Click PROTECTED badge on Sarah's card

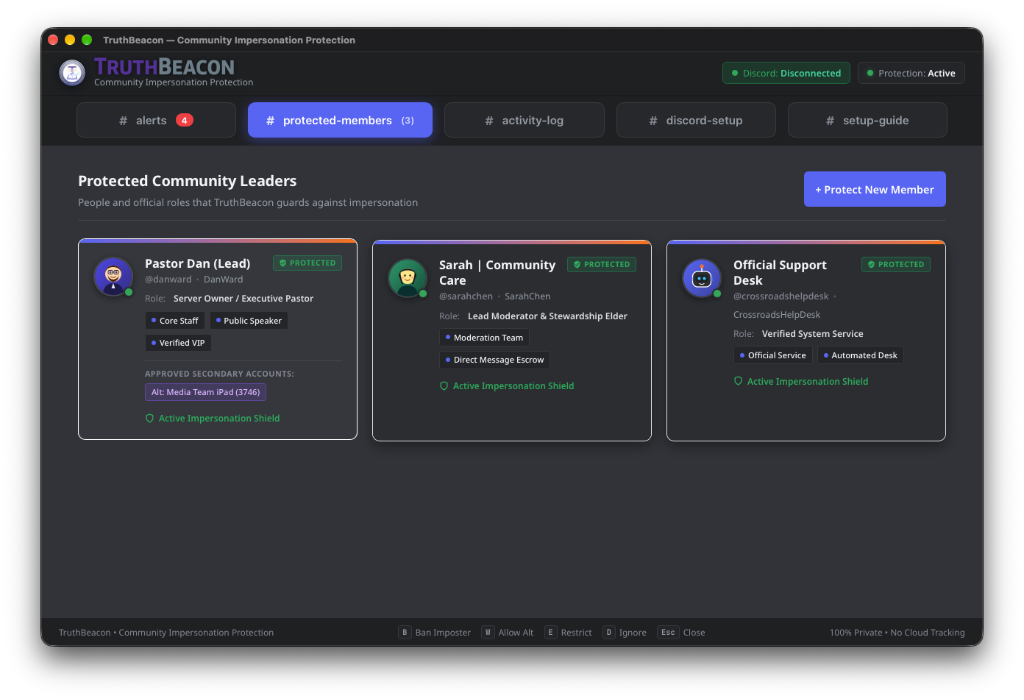[x=601, y=264]
